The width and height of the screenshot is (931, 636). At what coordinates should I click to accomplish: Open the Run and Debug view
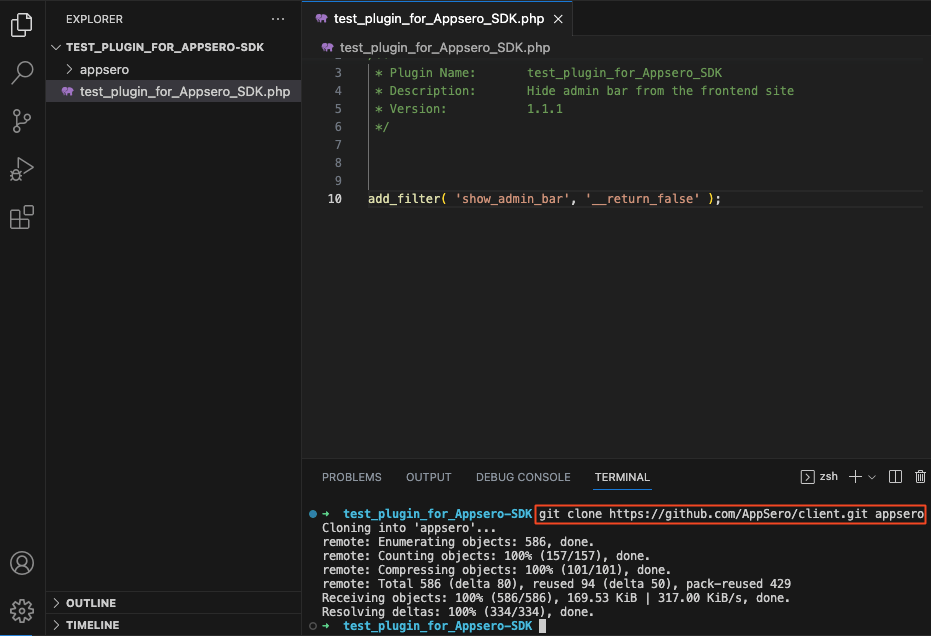22,169
